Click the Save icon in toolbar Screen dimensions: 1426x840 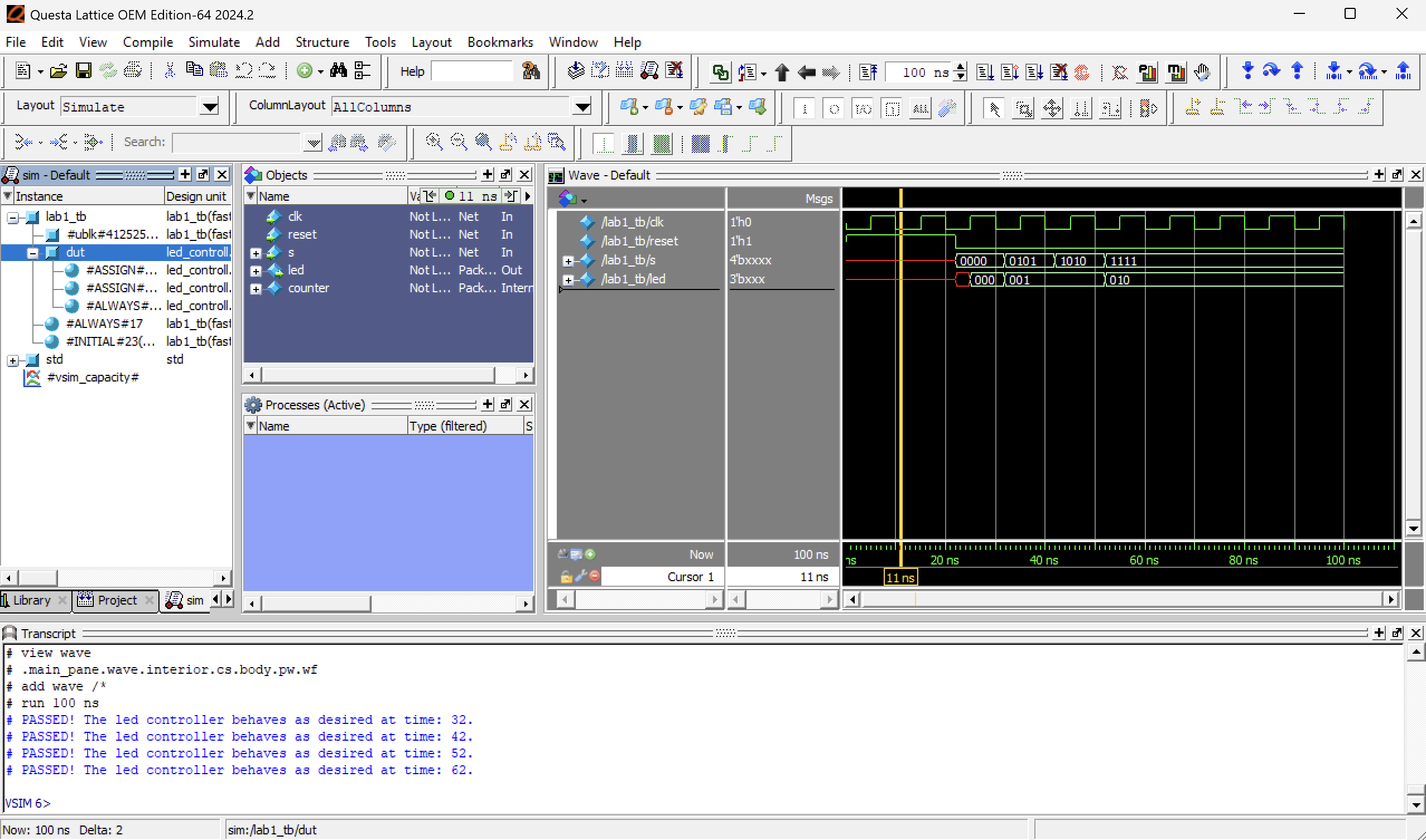[84, 71]
